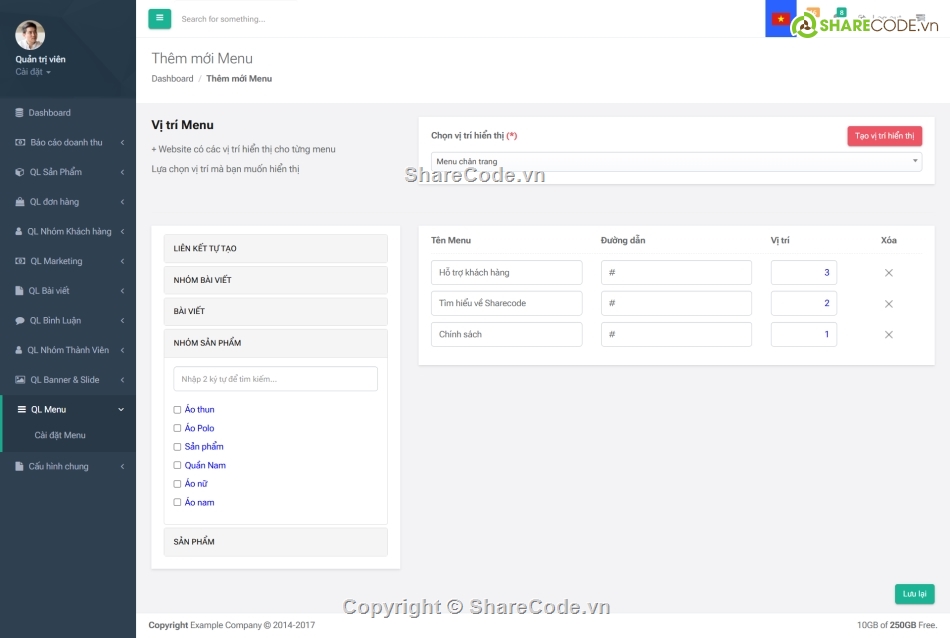Open Cài đặt Menu submenu item
950x638 pixels.
pyautogui.click(x=60, y=435)
